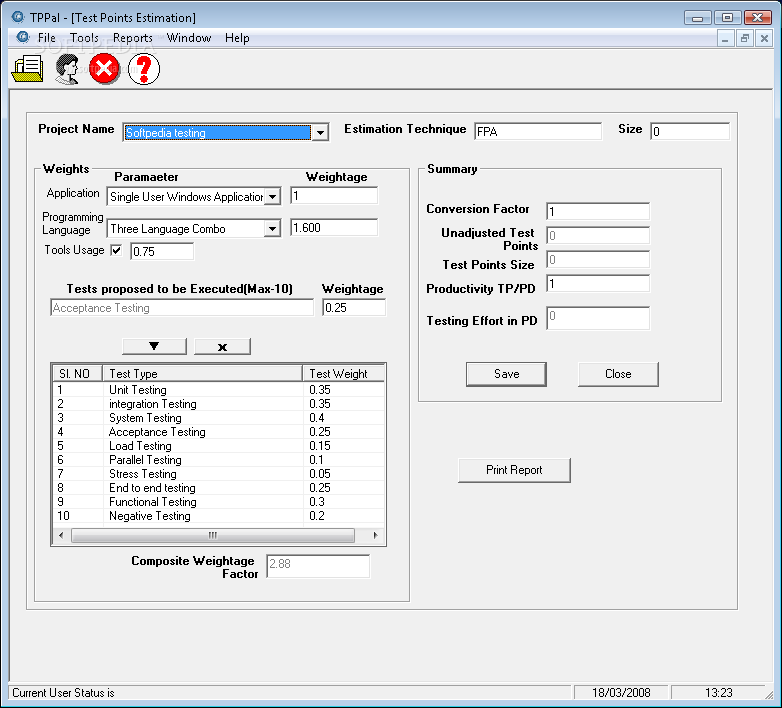Open the Help menu
The height and width of the screenshot is (708, 782).
(237, 38)
